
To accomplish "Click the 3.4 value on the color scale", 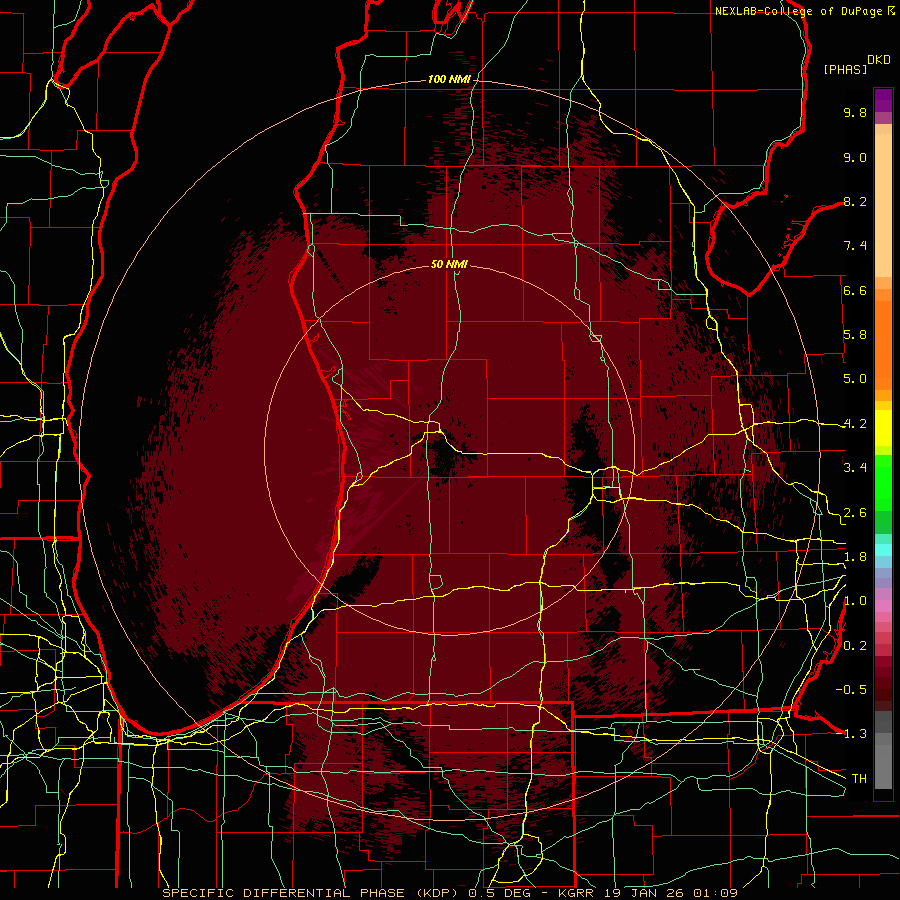I will click(855, 468).
